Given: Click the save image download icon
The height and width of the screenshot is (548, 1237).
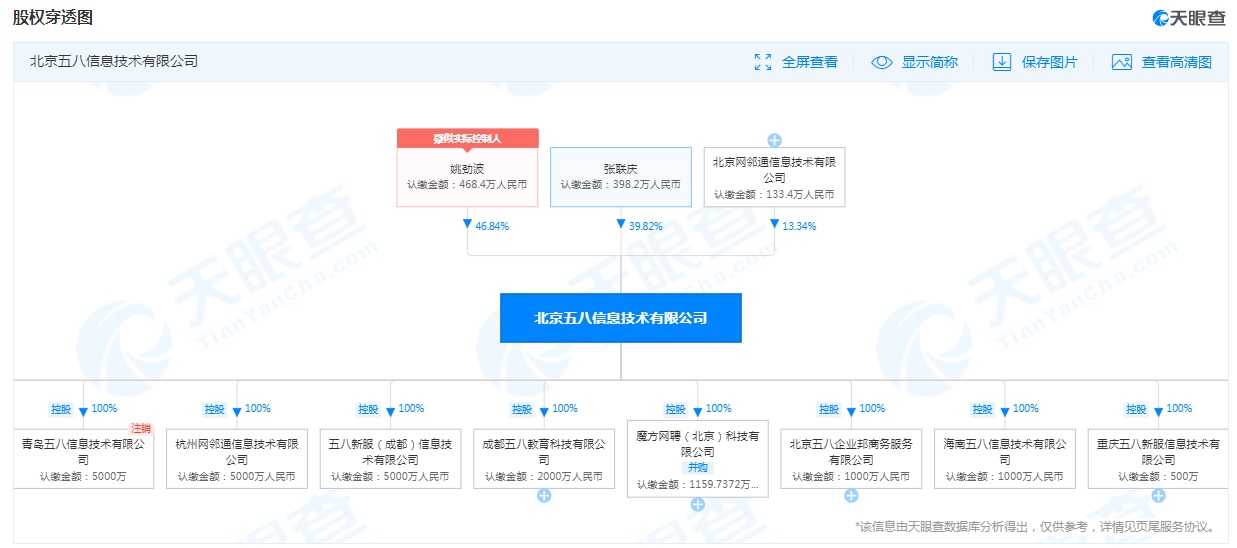Looking at the screenshot, I should [1001, 62].
